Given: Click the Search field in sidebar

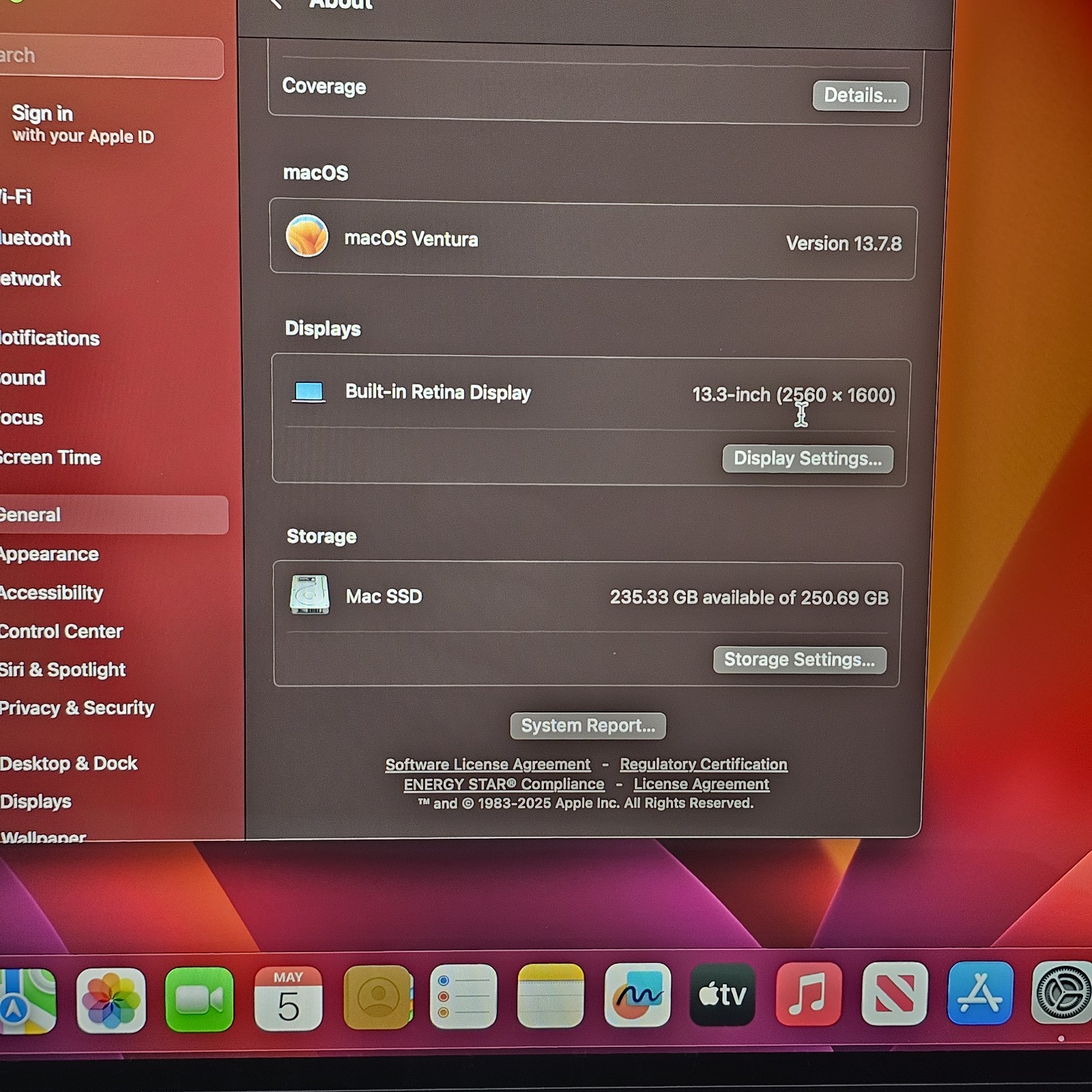Looking at the screenshot, I should pyautogui.click(x=111, y=57).
